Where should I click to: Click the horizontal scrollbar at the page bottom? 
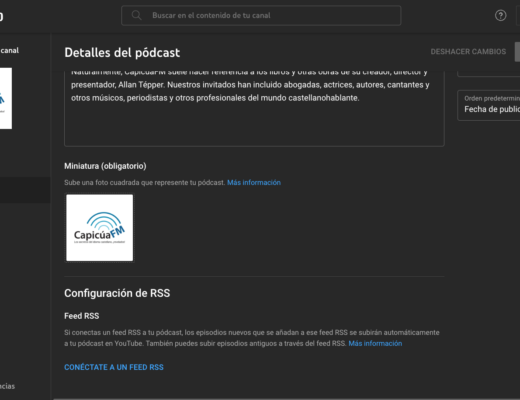point(287,399)
